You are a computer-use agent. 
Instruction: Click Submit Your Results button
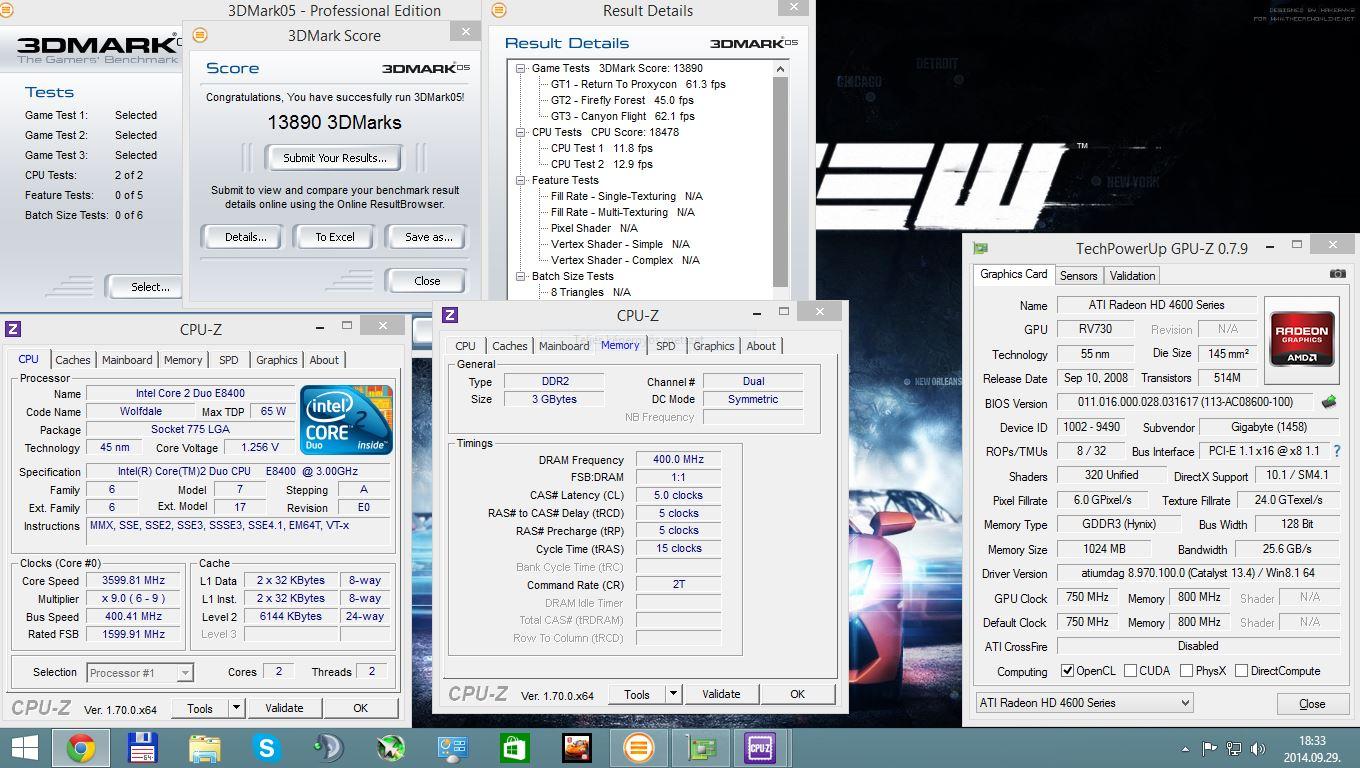334,157
